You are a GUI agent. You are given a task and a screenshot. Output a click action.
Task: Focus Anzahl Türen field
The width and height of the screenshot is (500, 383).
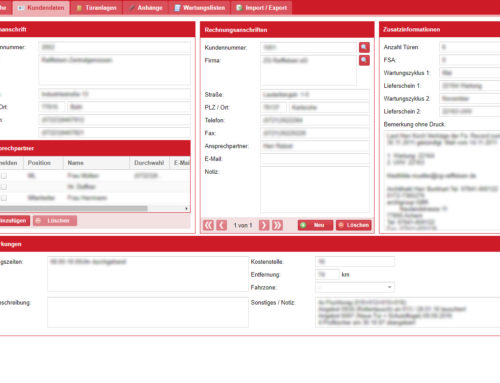pyautogui.click(x=470, y=47)
